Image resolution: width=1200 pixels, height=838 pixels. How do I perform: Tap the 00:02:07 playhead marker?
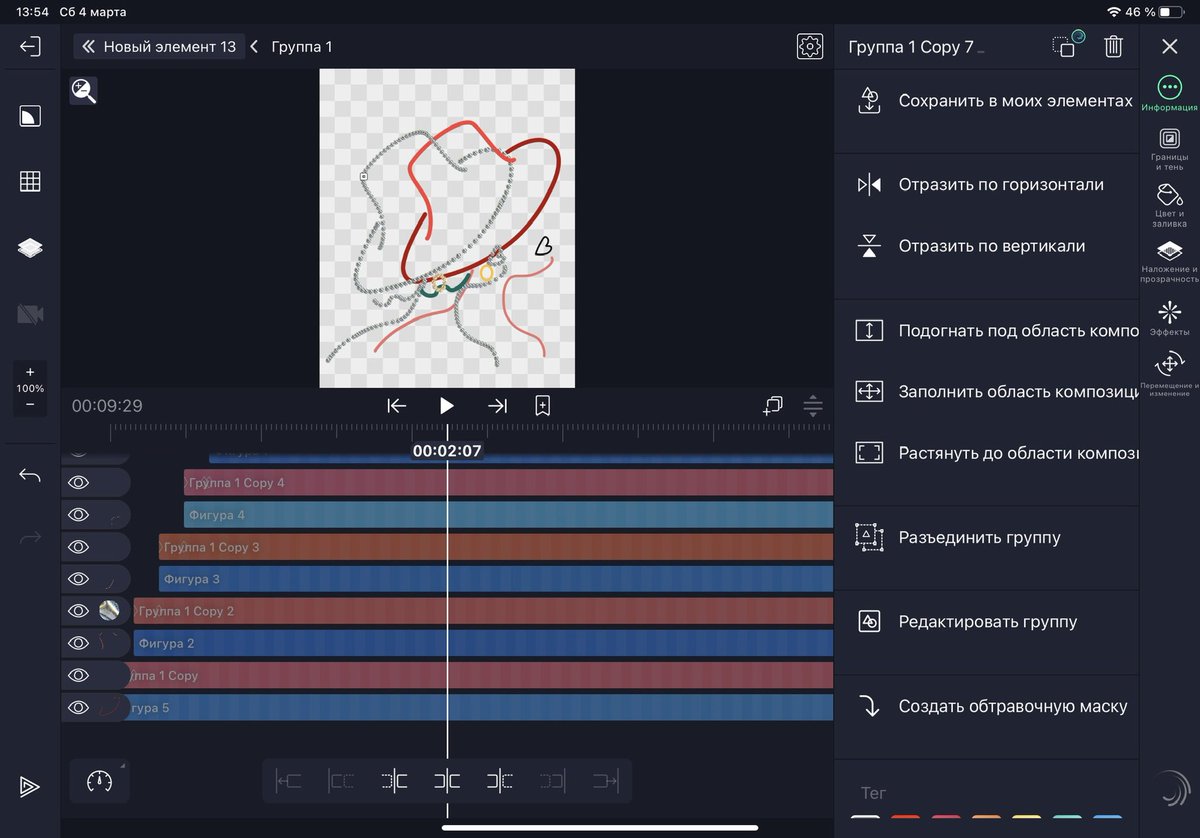(447, 451)
